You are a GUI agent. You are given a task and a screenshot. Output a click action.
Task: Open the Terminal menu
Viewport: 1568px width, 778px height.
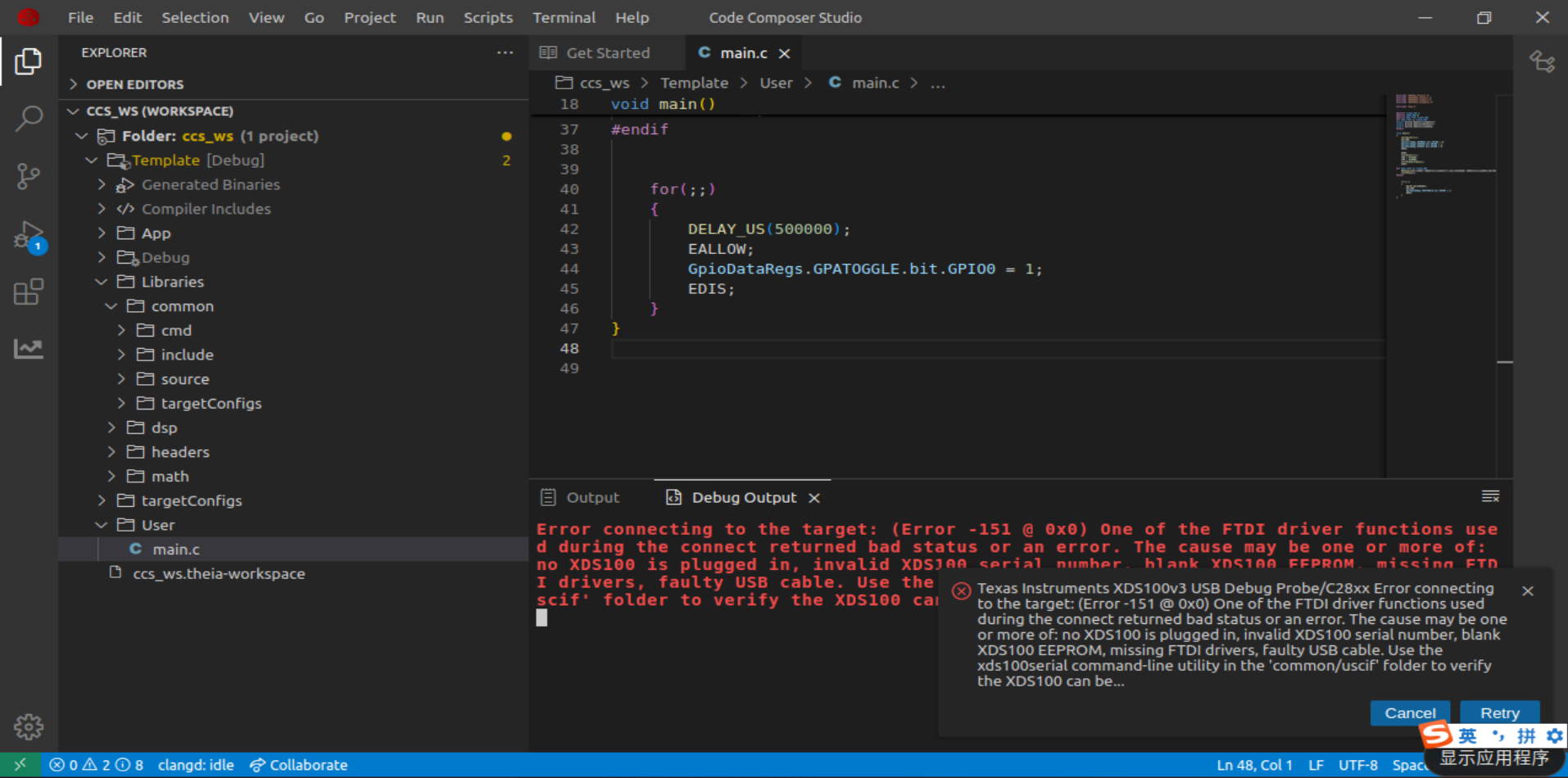[564, 17]
